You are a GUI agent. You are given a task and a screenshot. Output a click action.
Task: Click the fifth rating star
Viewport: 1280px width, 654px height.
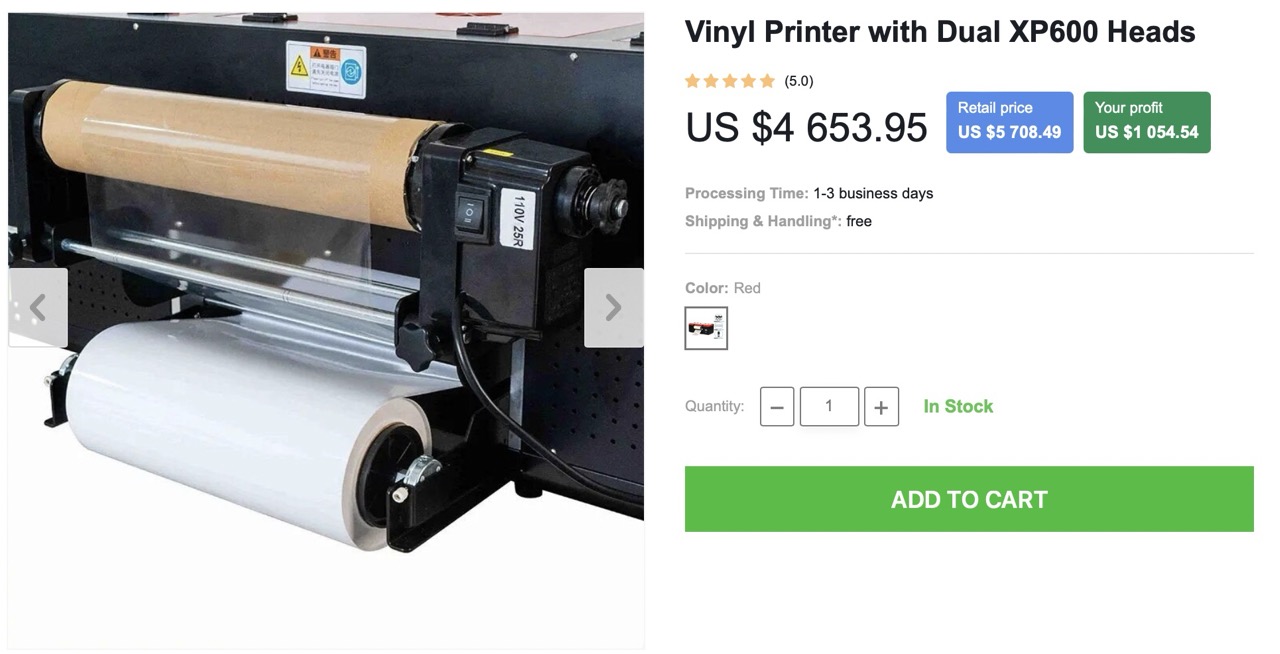tap(768, 81)
